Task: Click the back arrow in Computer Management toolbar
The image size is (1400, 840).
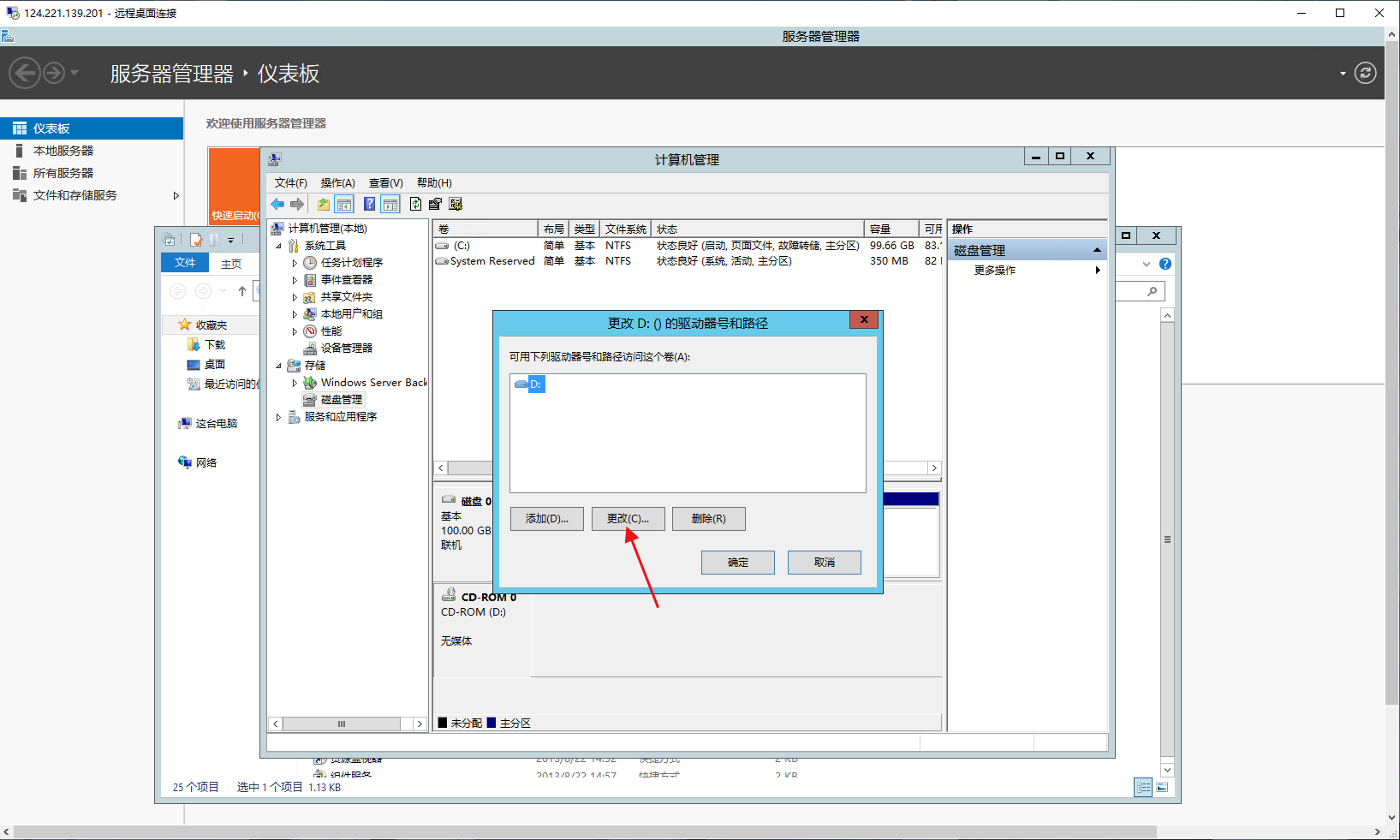Action: [277, 204]
